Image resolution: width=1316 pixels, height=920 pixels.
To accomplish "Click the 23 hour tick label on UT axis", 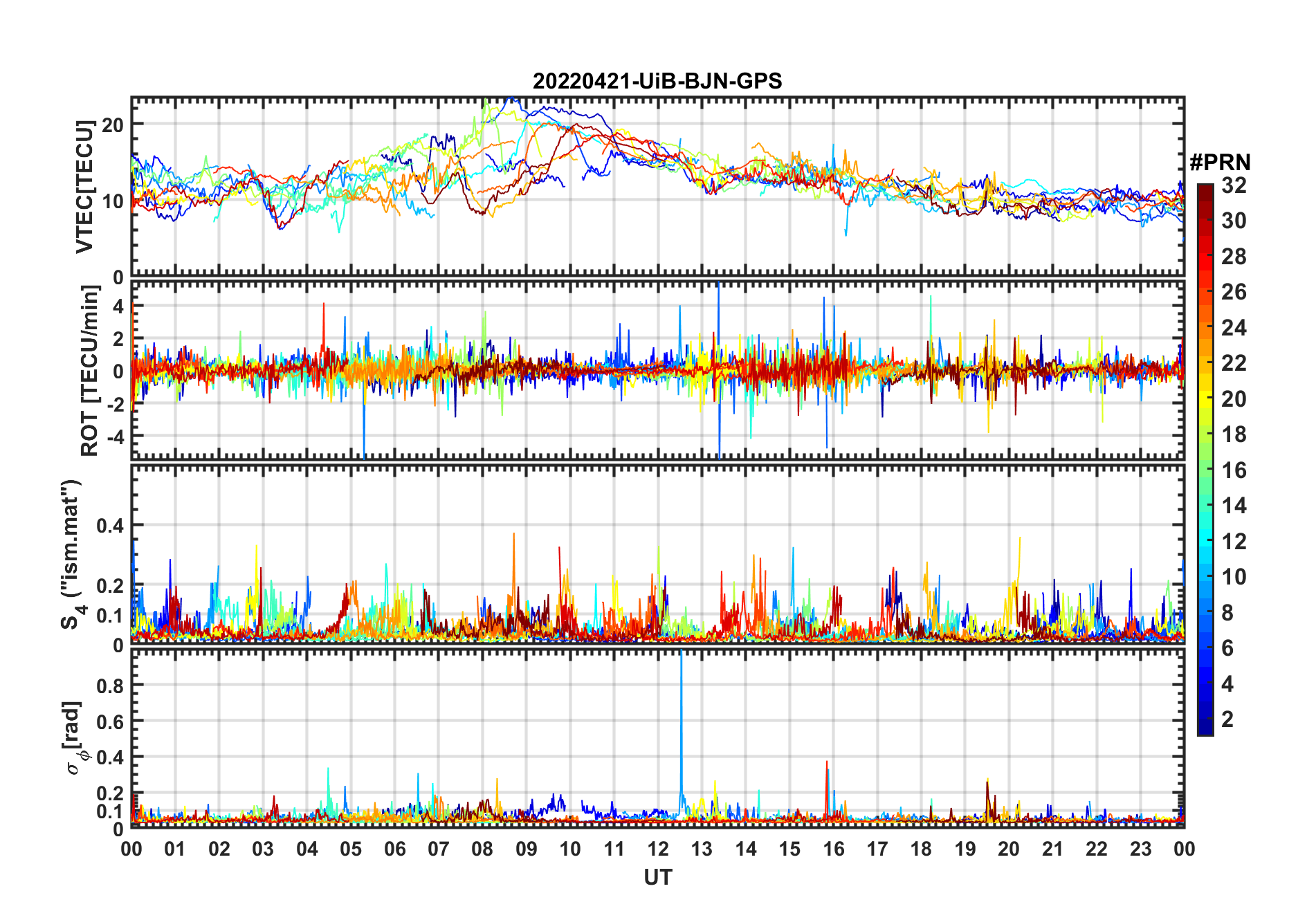I will pos(1140,849).
